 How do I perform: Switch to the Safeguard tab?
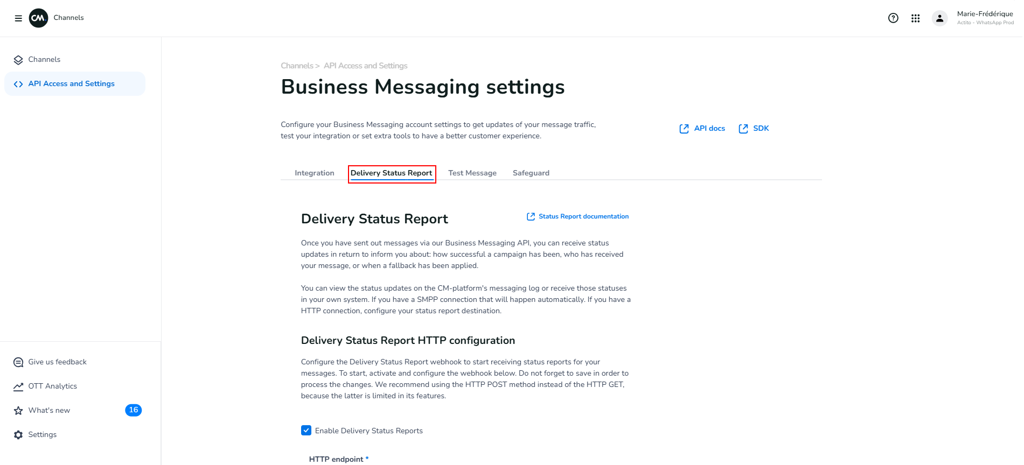pos(531,173)
